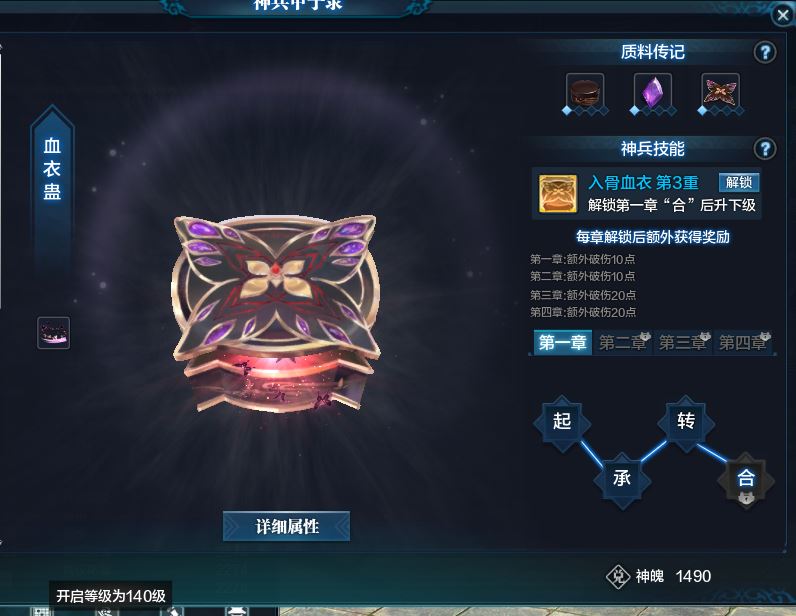Select the 承 node diamond
This screenshot has height=616, width=796.
click(622, 479)
